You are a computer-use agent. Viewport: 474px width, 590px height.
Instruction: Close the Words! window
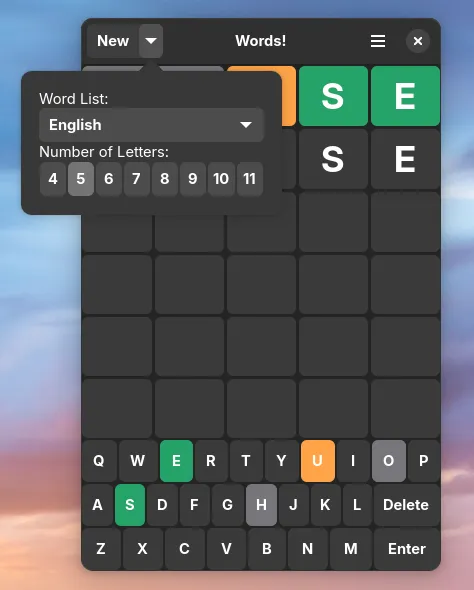(x=418, y=41)
